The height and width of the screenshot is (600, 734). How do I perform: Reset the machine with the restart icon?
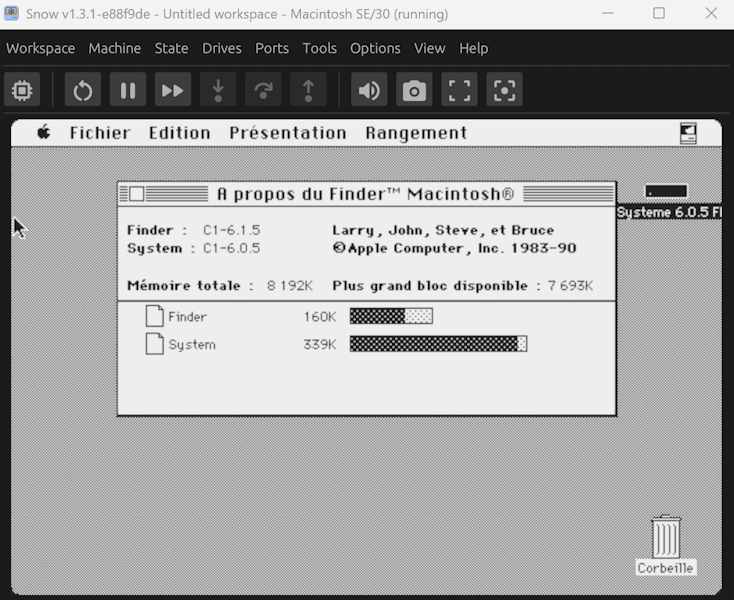(x=82, y=89)
